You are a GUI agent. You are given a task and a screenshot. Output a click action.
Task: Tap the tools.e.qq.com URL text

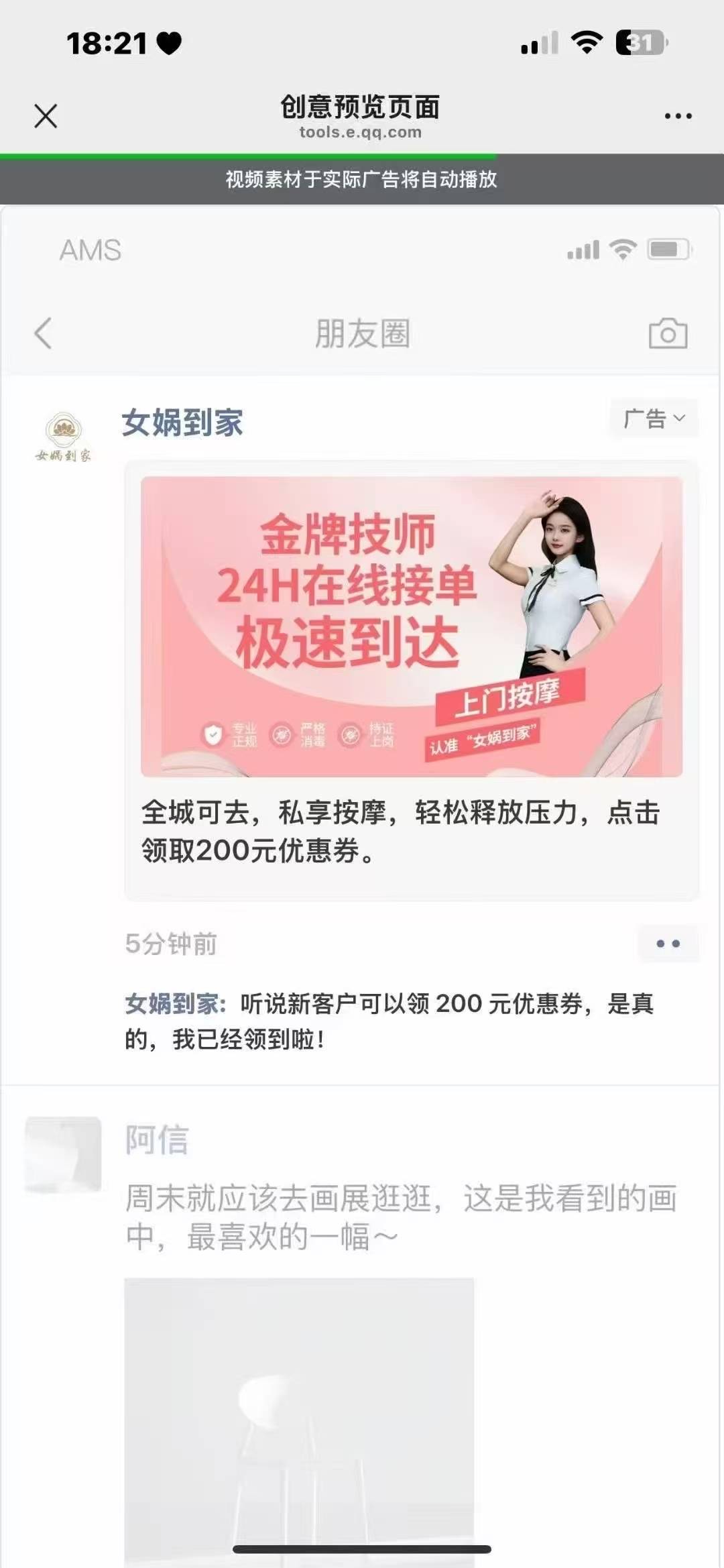click(361, 132)
